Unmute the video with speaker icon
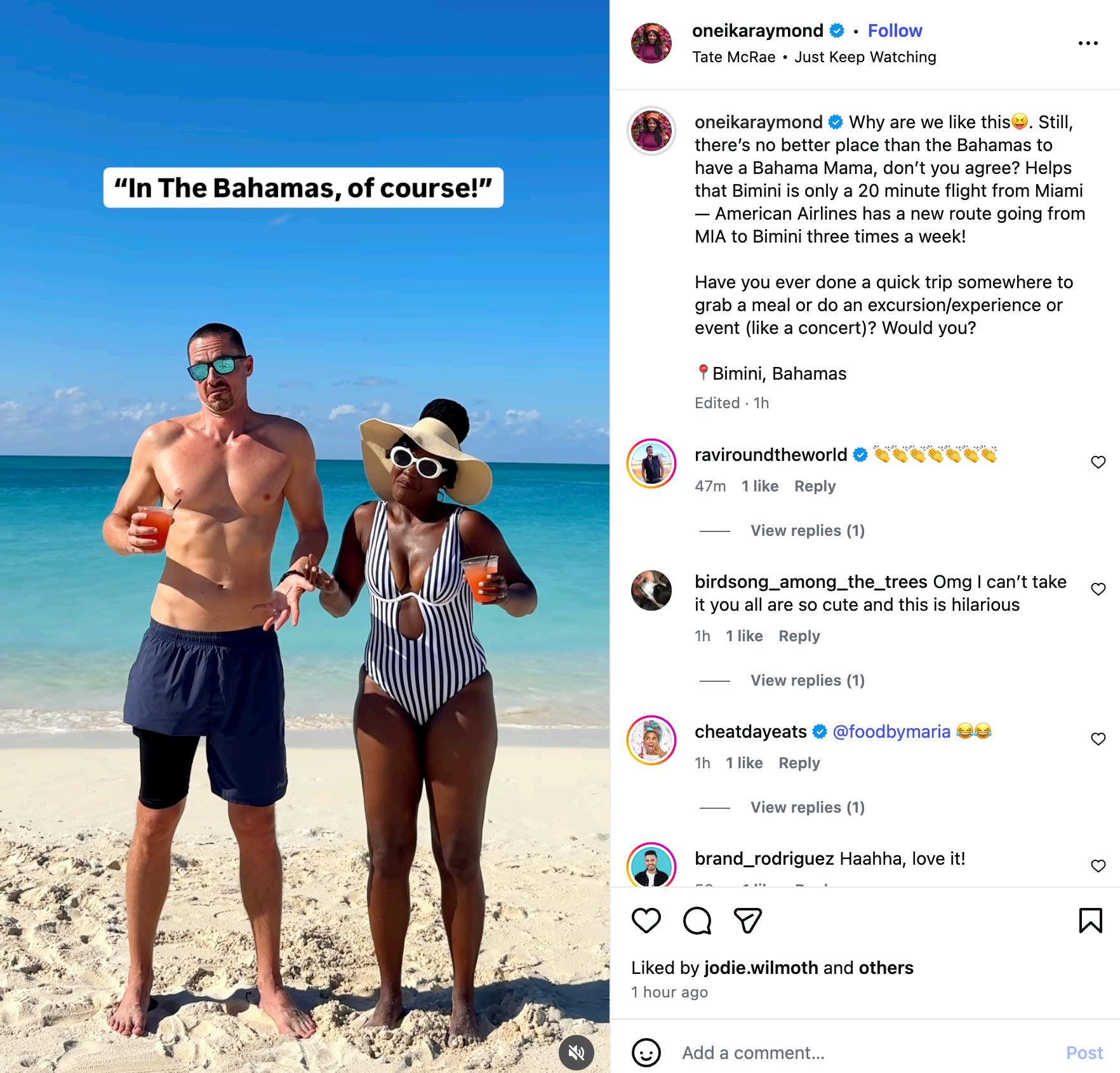 pos(577,1053)
